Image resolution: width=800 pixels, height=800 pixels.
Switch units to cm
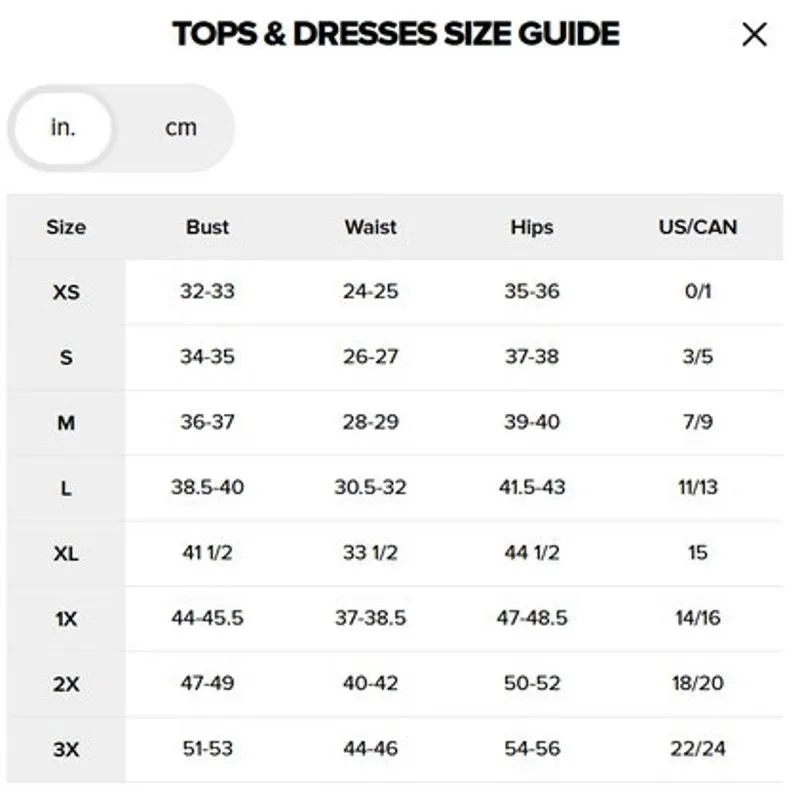(x=181, y=128)
